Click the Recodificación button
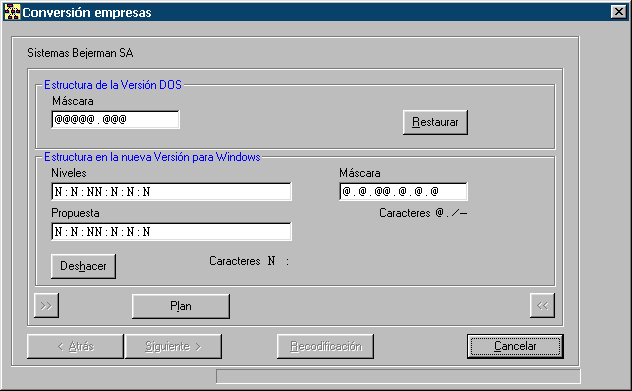The image size is (632, 391). (x=325, y=346)
